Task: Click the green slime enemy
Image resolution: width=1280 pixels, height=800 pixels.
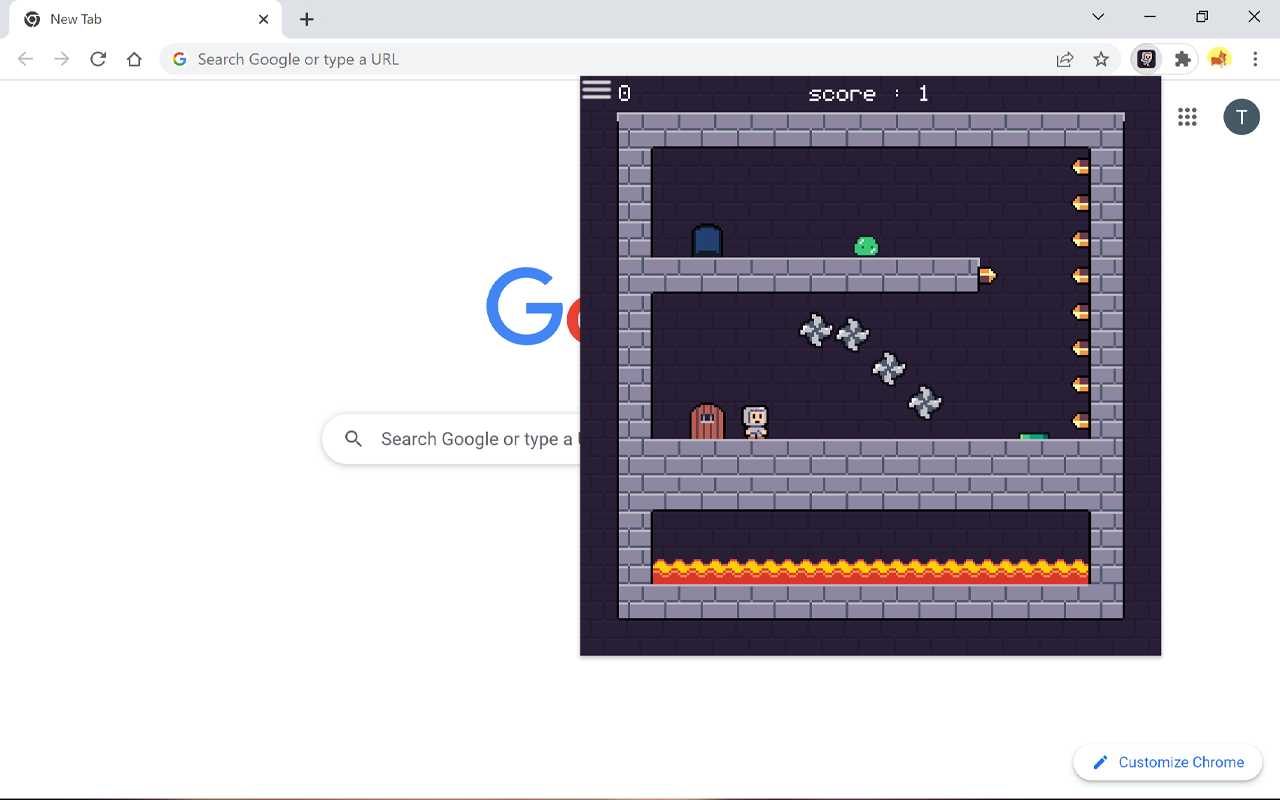Action: pos(866,246)
